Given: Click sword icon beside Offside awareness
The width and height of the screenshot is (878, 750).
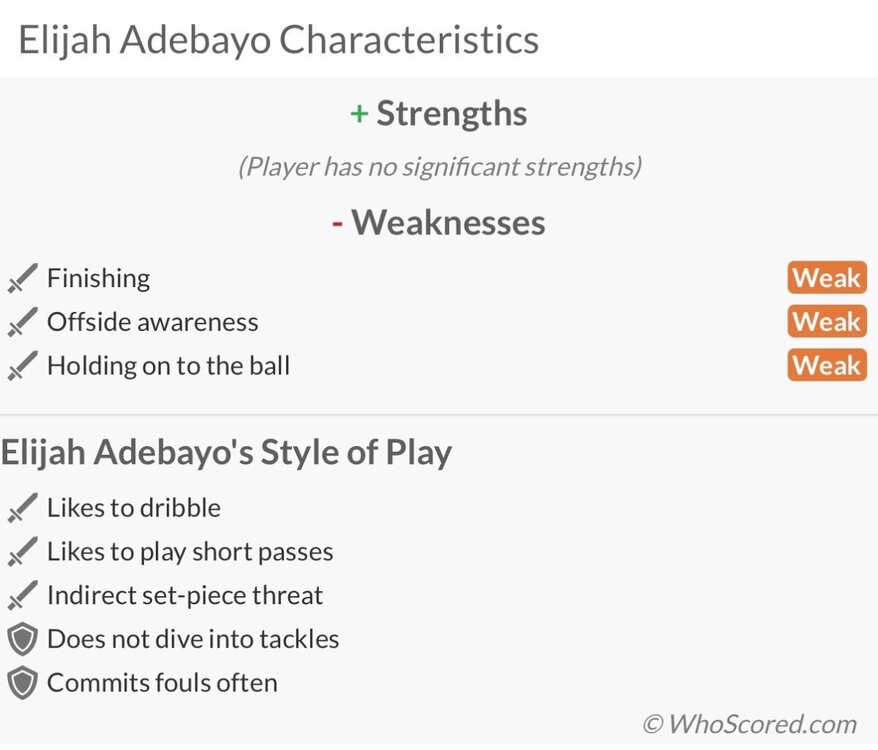Looking at the screenshot, I should (x=22, y=322).
